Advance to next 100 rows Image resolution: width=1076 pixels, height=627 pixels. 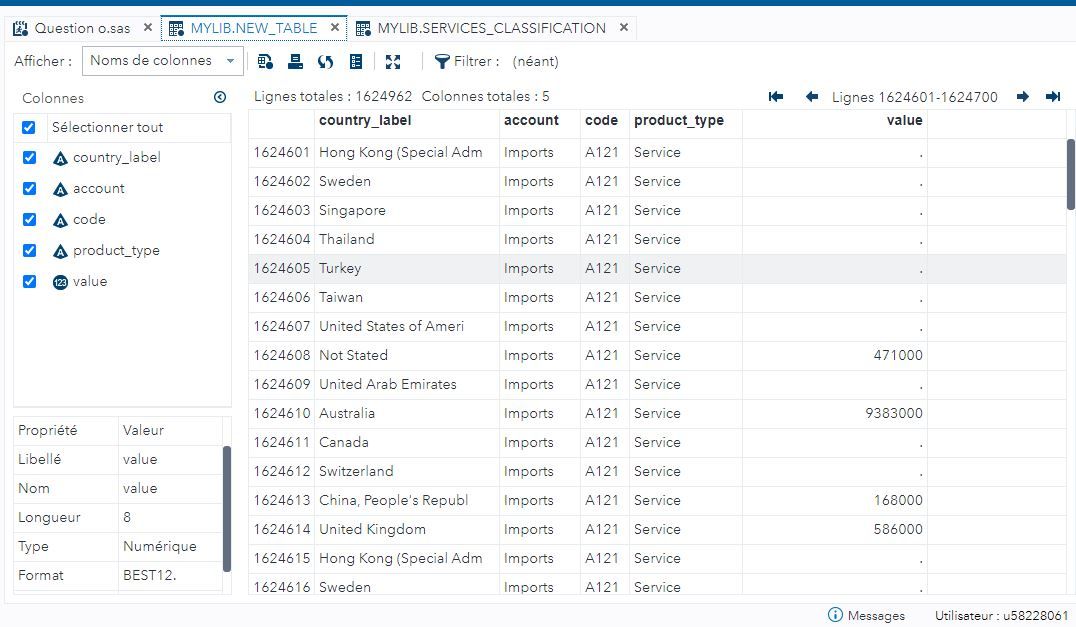[1023, 96]
